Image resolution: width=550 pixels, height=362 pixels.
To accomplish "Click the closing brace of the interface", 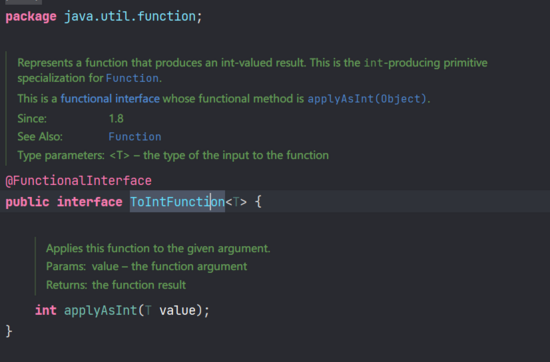I will (9, 331).
